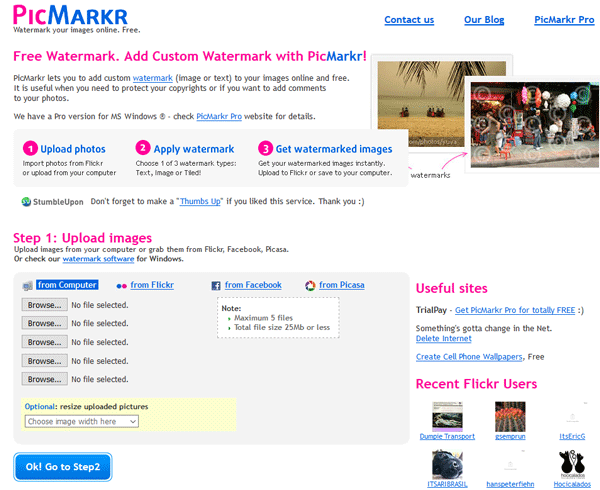600x490 pixels.
Task: Click the Maximum 5 files note
Action: [x=263, y=318]
